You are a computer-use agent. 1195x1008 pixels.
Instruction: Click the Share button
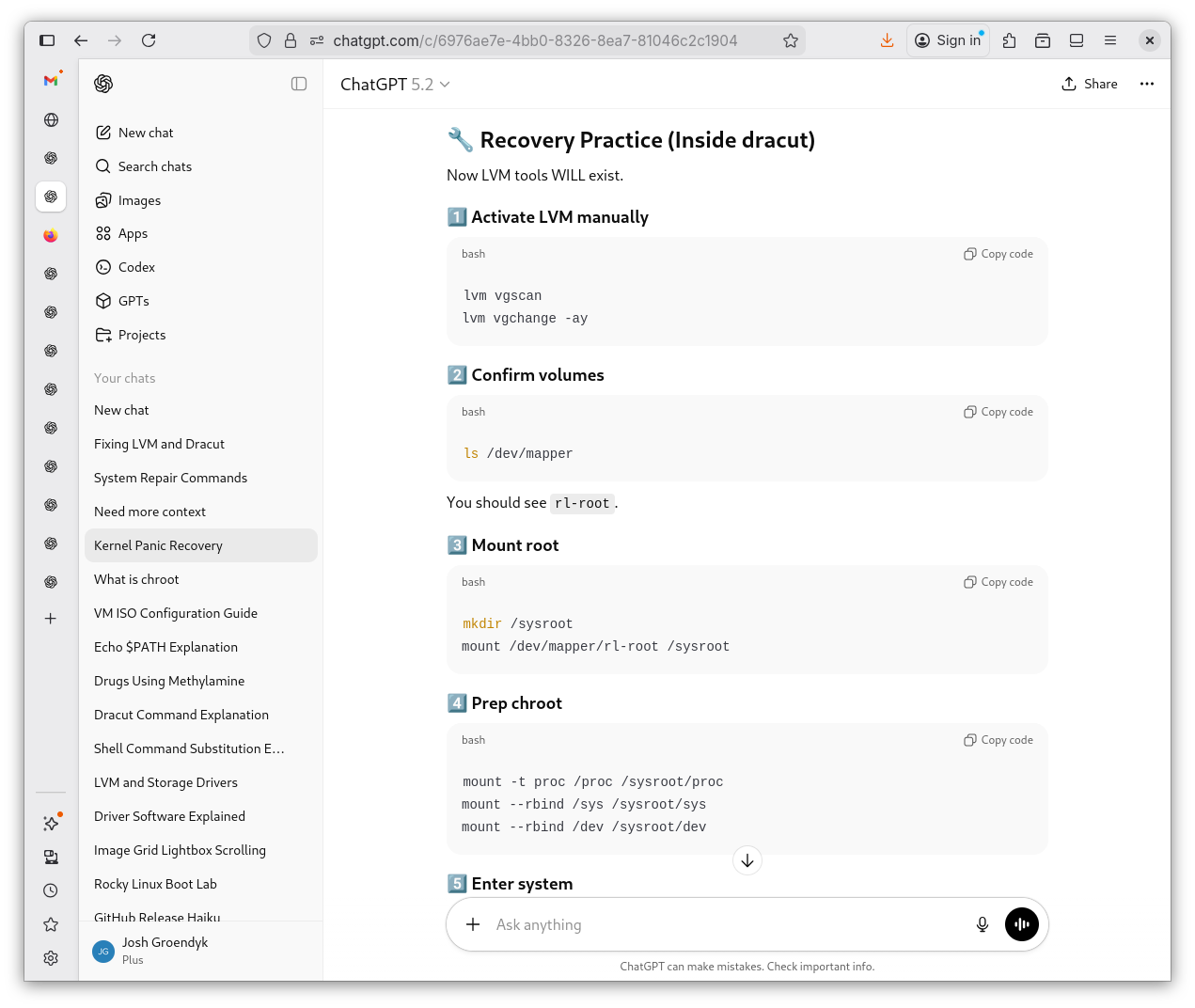[x=1090, y=84]
